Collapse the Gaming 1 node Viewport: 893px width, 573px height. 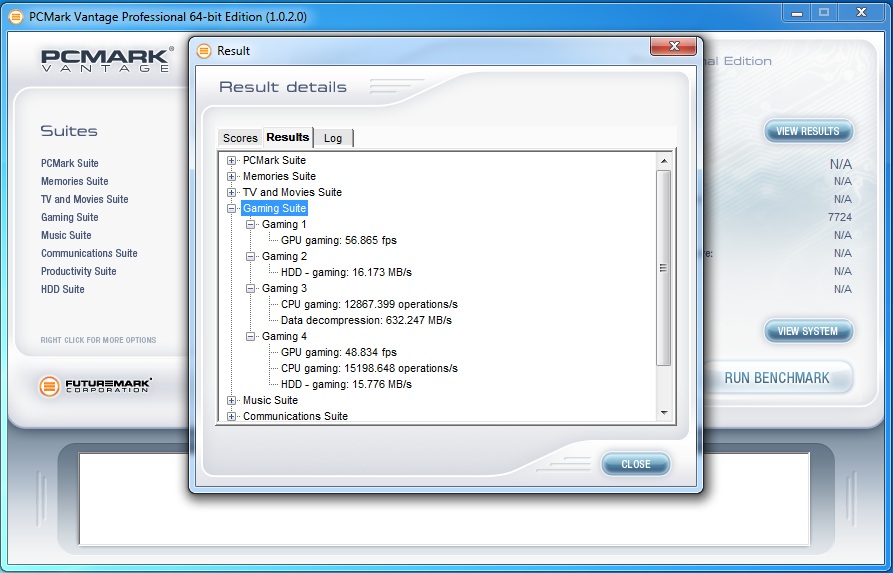pos(250,224)
